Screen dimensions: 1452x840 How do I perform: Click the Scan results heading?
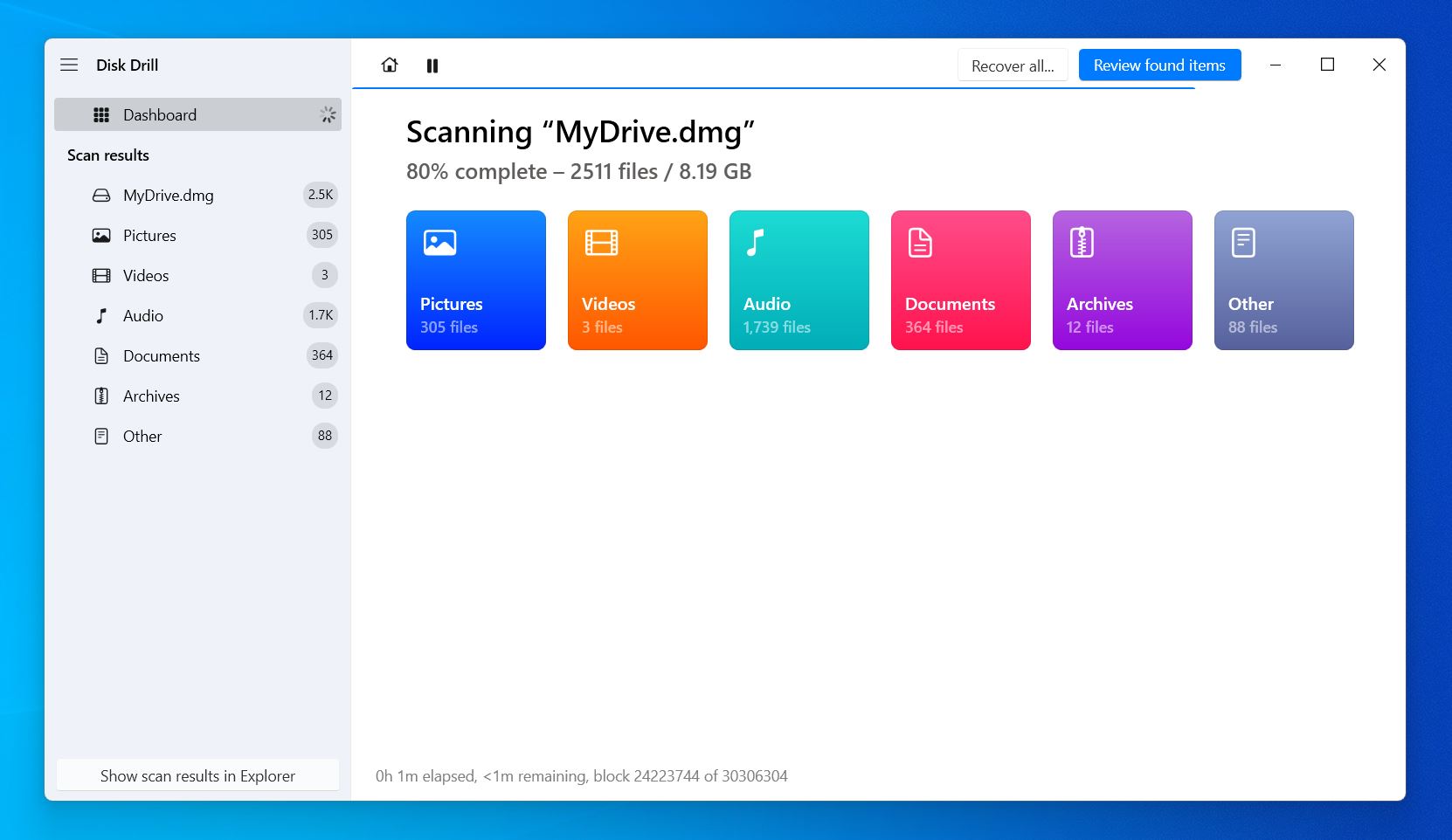pos(108,155)
